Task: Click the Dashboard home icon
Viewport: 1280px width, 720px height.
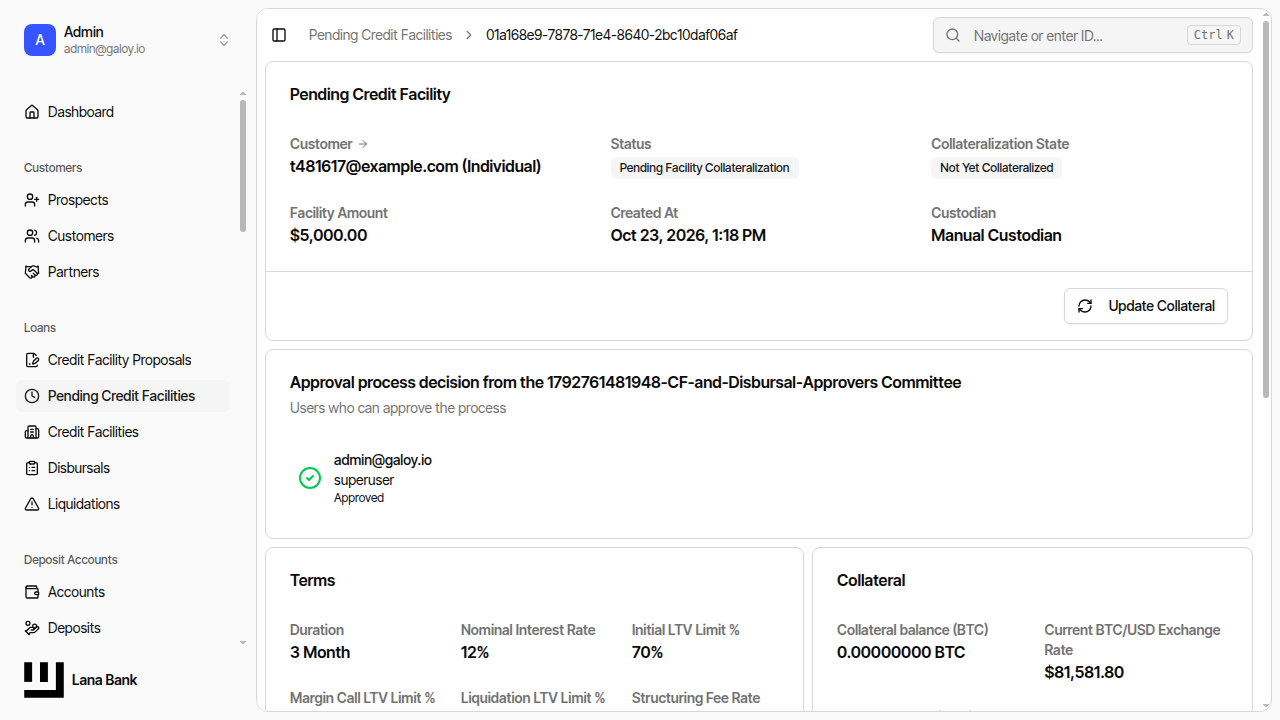Action: coord(32,112)
